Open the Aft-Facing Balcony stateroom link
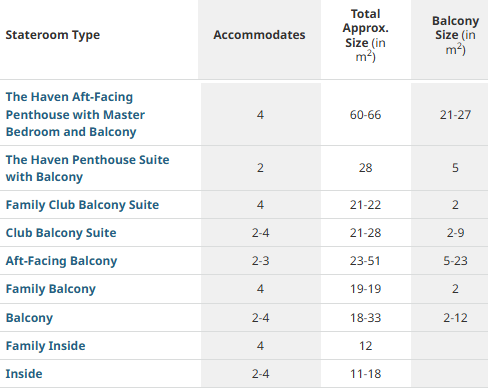This screenshot has width=488, height=388. tap(61, 261)
